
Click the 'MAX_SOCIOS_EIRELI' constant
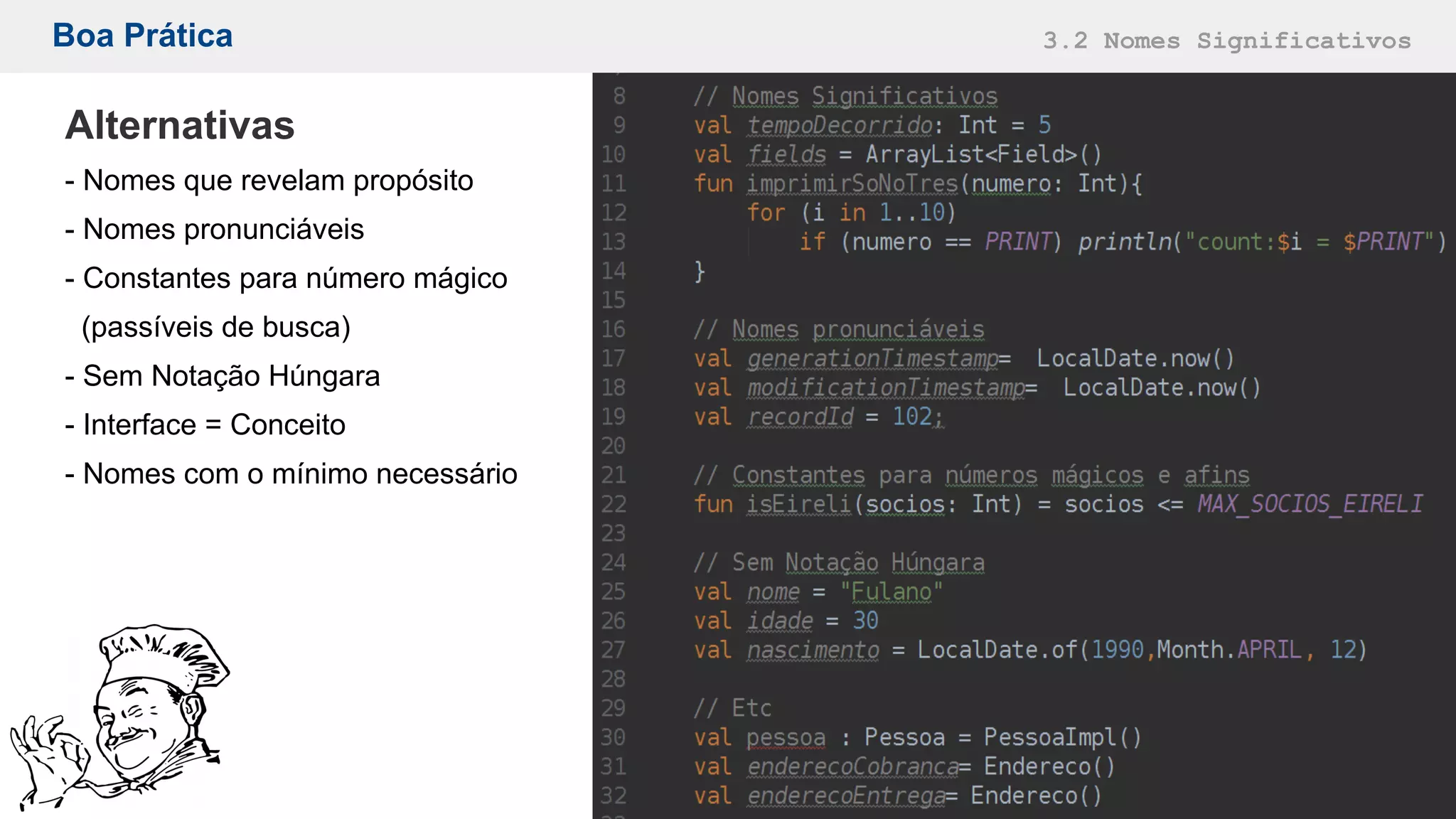(1310, 504)
